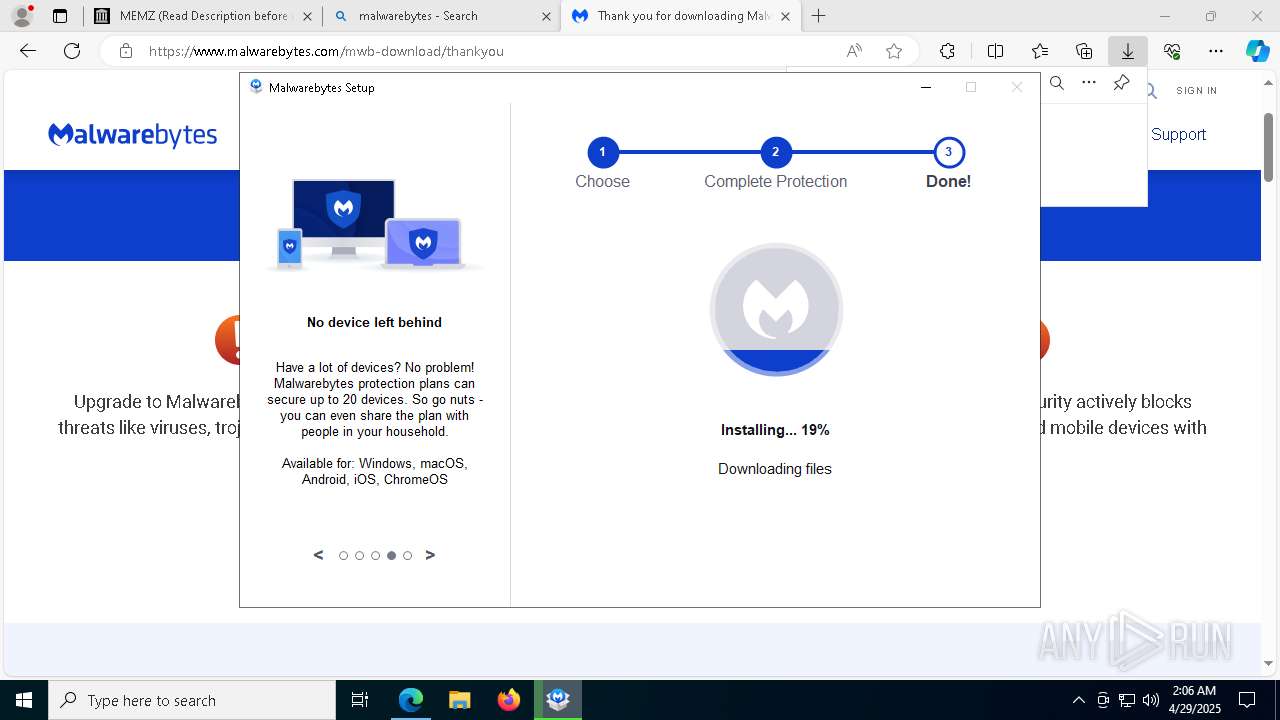The height and width of the screenshot is (720, 1280).
Task: Open the Support page link
Action: (1178, 134)
